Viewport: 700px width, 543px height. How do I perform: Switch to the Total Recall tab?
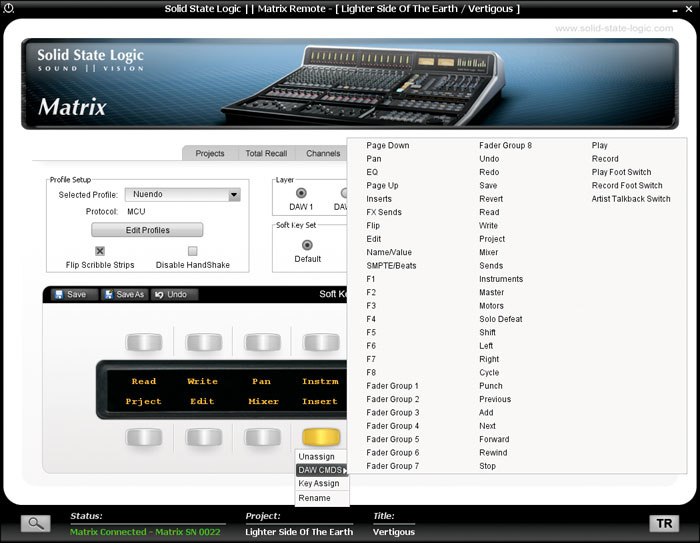pos(266,154)
